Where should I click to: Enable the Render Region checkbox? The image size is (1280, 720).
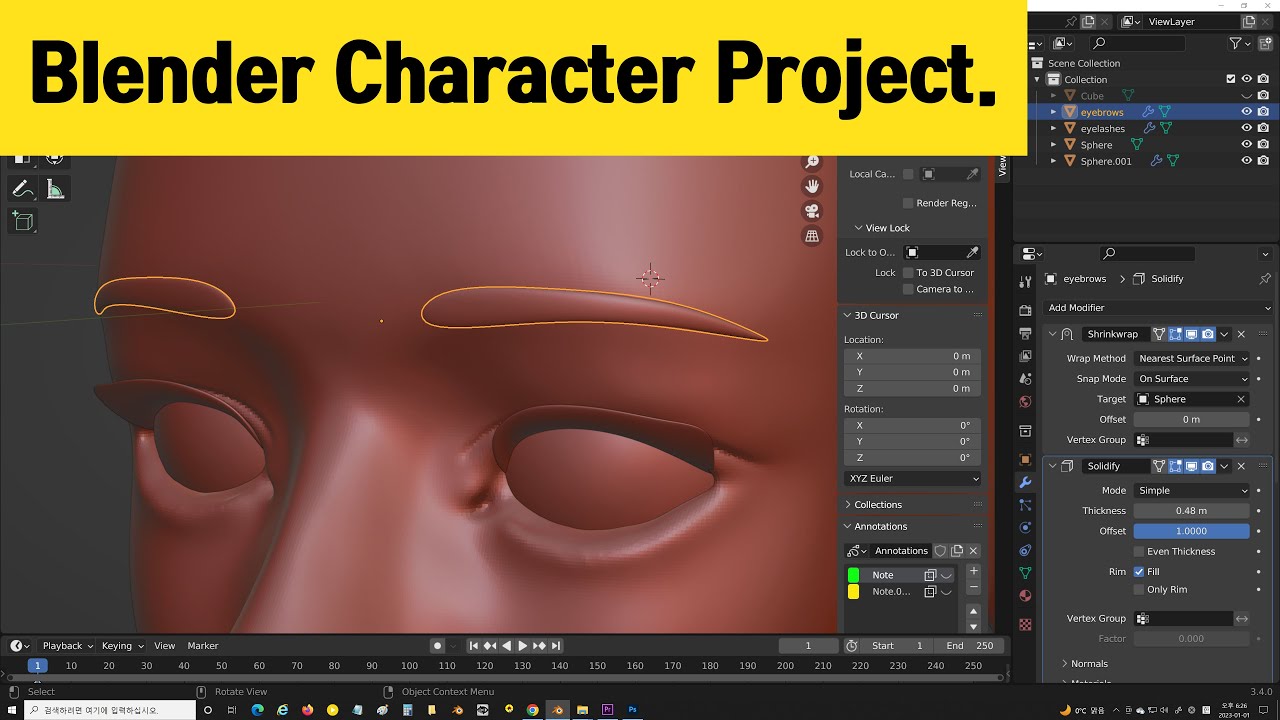click(908, 203)
